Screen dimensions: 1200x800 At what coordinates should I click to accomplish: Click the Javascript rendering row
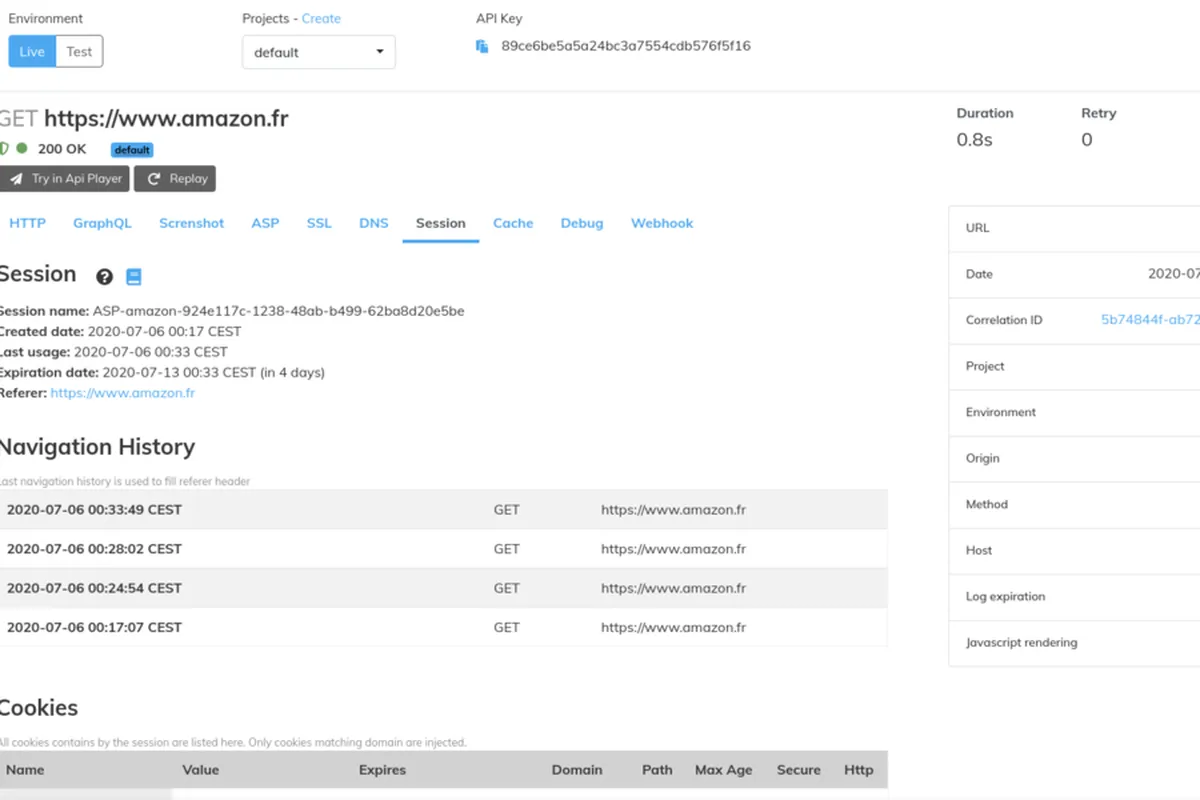click(x=1074, y=642)
